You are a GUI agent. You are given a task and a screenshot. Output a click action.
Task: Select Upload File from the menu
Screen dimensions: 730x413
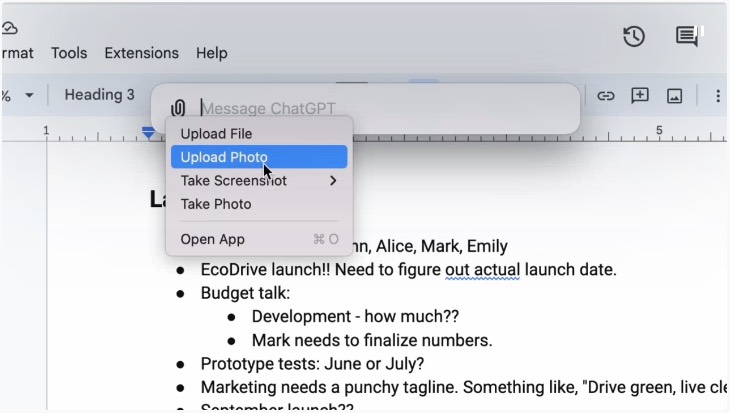coord(216,134)
